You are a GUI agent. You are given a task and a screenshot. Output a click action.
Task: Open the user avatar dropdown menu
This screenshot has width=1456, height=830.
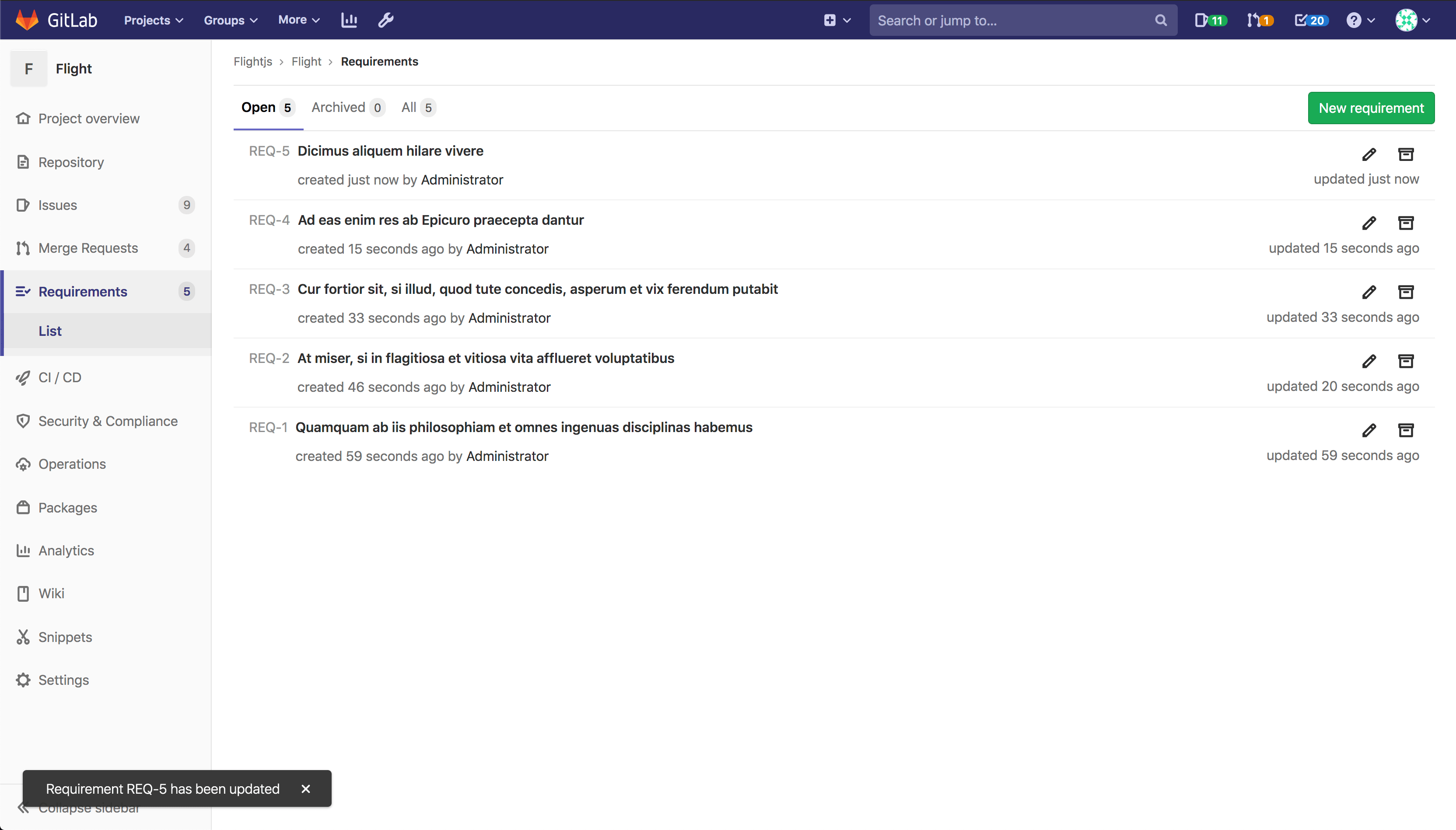point(1413,21)
